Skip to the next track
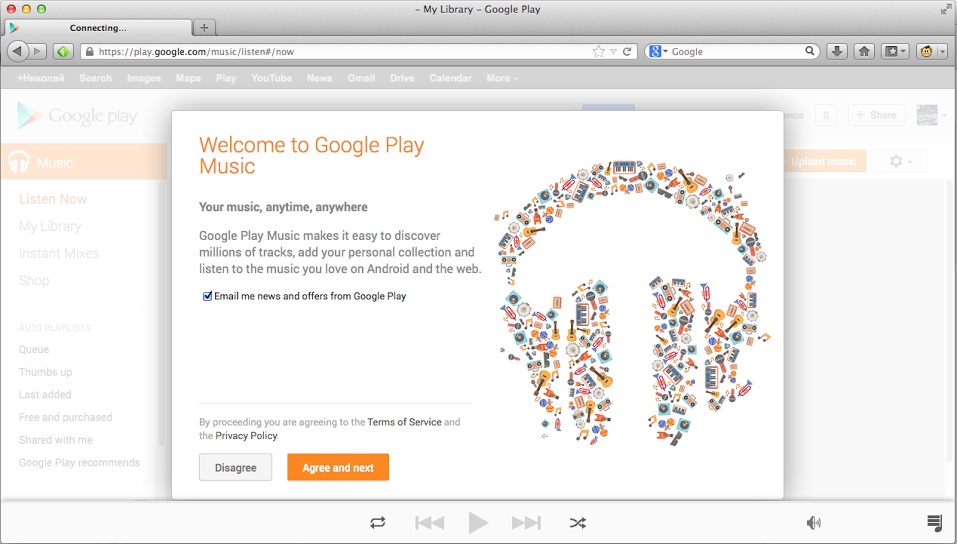This screenshot has height=544, width=957. [x=526, y=523]
